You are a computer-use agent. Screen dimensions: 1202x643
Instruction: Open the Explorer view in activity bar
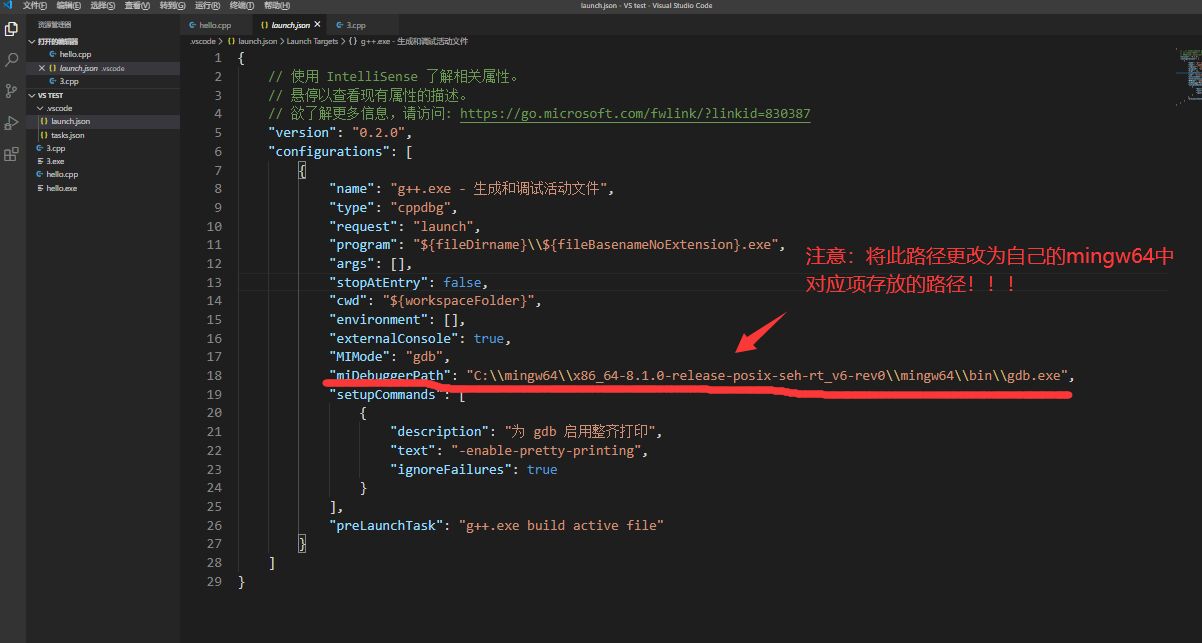pyautogui.click(x=12, y=29)
